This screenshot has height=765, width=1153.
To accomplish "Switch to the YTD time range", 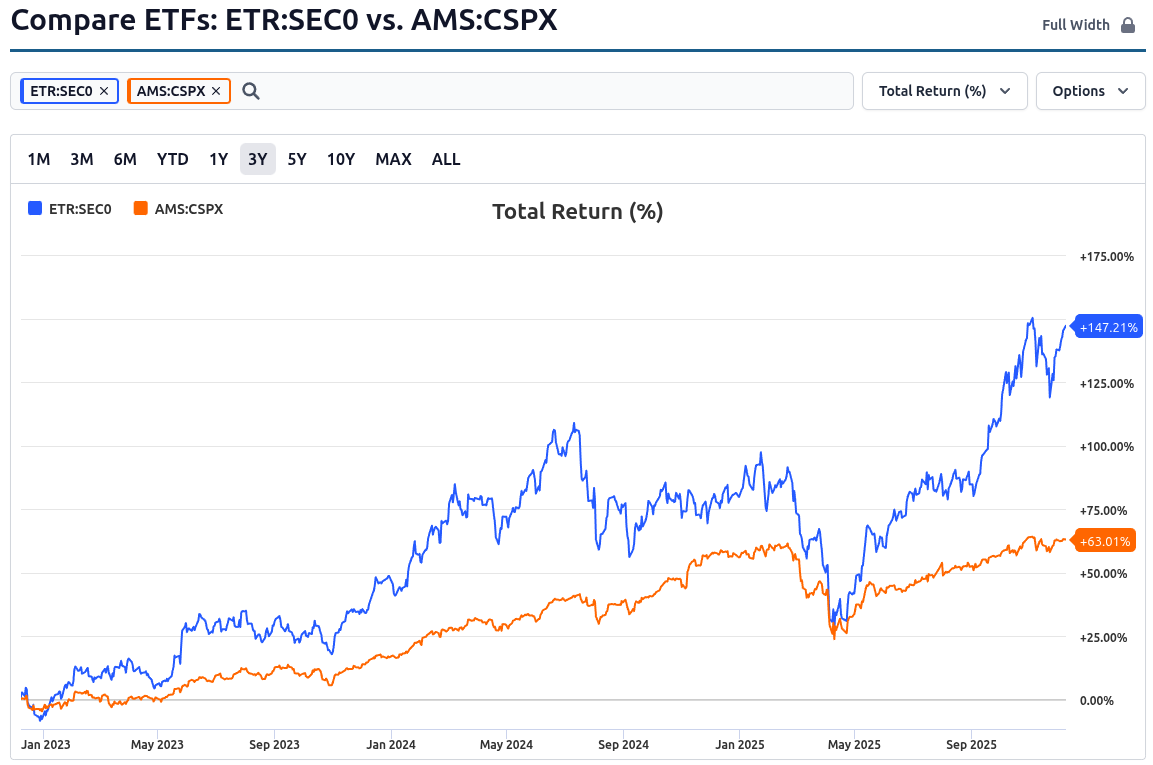I will click(x=172, y=158).
